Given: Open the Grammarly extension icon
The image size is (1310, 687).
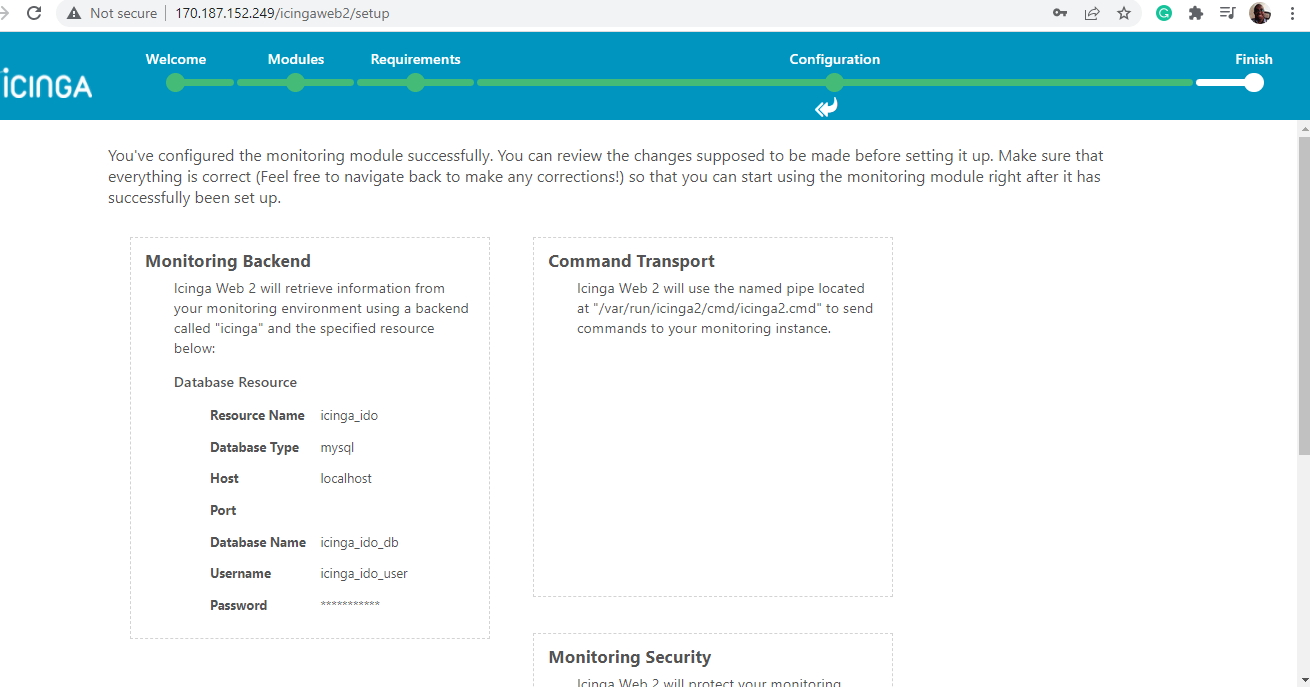Looking at the screenshot, I should [x=1164, y=13].
